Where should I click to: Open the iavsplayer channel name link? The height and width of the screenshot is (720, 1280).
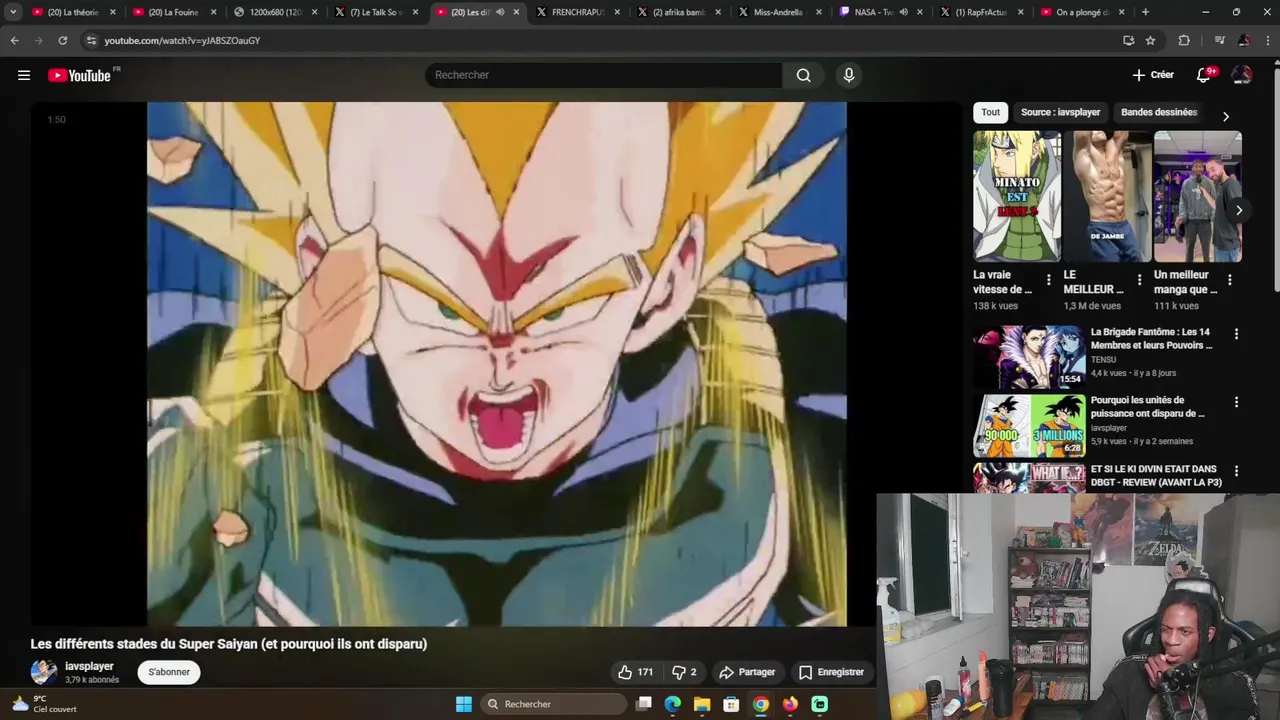(89, 666)
